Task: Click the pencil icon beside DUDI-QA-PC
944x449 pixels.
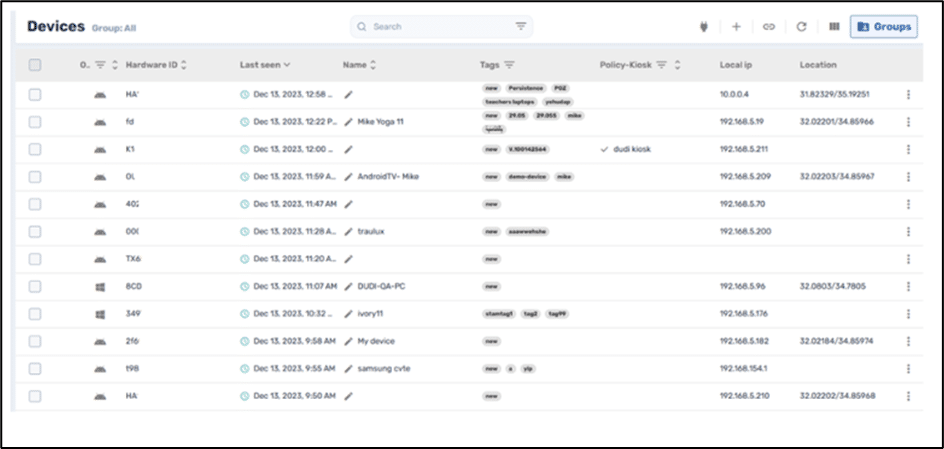Action: tap(349, 286)
